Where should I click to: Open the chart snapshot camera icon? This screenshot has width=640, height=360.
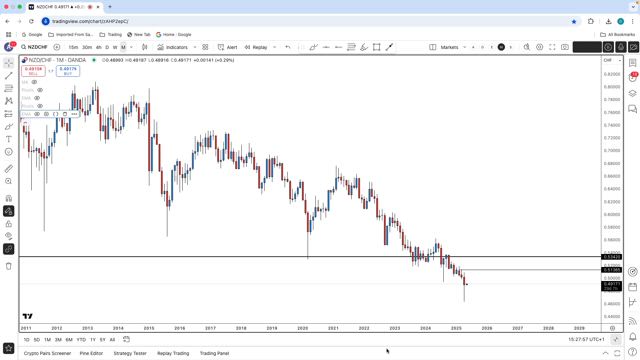tap(565, 47)
